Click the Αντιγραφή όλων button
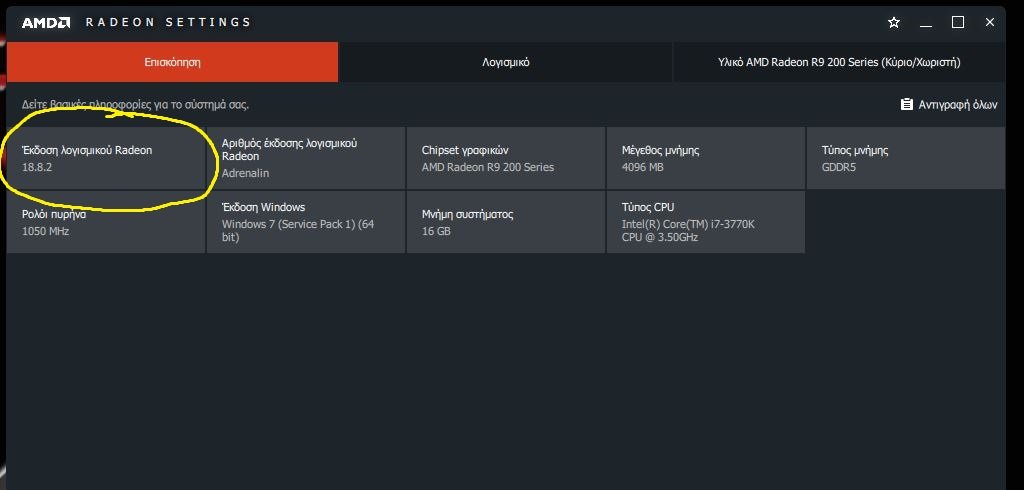The image size is (1024, 490). point(949,105)
